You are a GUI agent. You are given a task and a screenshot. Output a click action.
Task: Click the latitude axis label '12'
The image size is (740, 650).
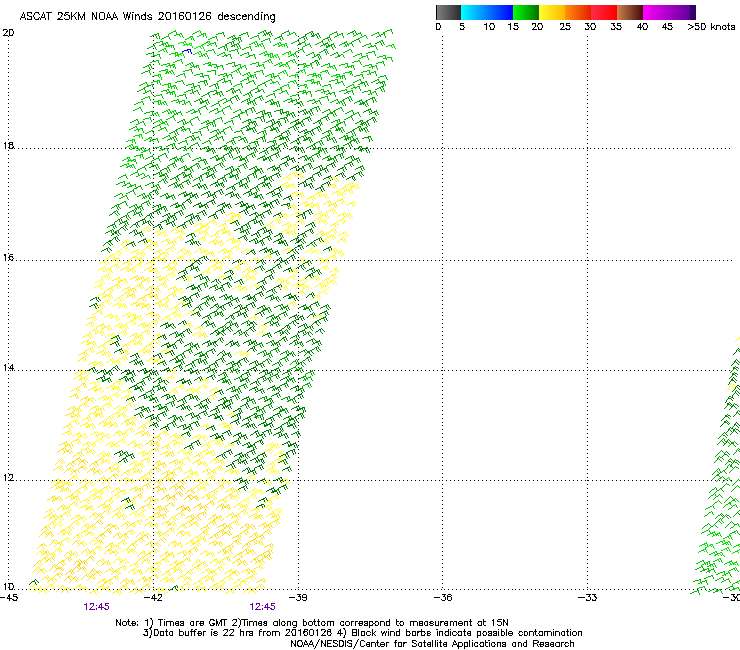point(8,478)
